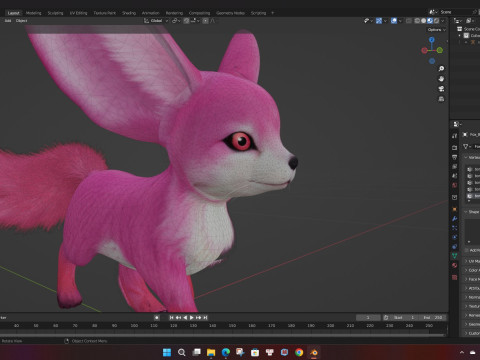Open the Add menu in viewport header

click(8, 21)
